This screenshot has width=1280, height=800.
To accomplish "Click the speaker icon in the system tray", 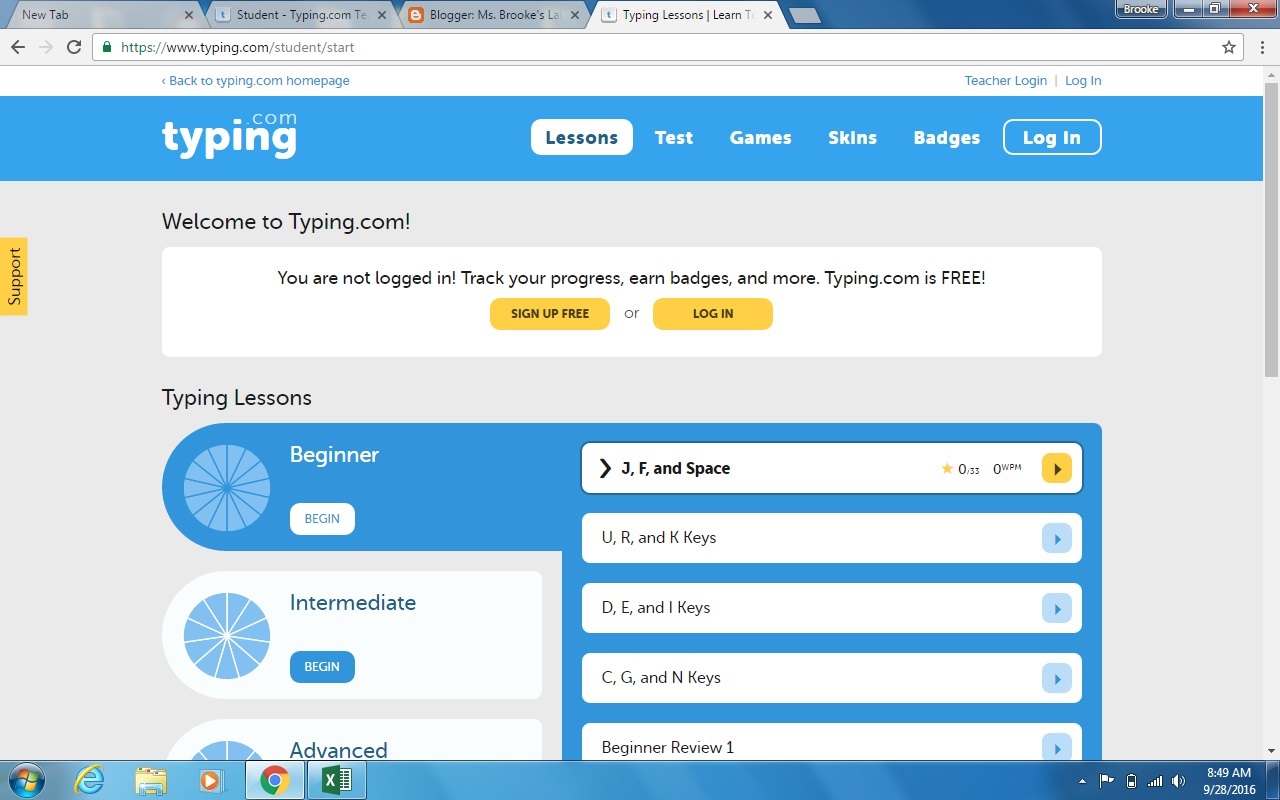I will pyautogui.click(x=1178, y=781).
